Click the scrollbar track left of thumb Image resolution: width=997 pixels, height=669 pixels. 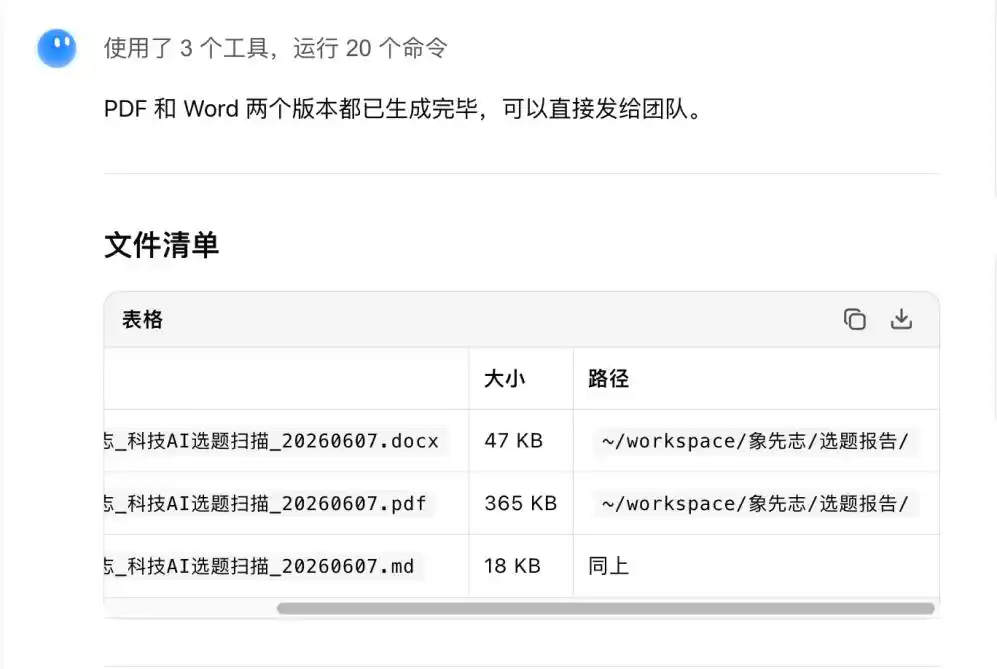pyautogui.click(x=190, y=609)
